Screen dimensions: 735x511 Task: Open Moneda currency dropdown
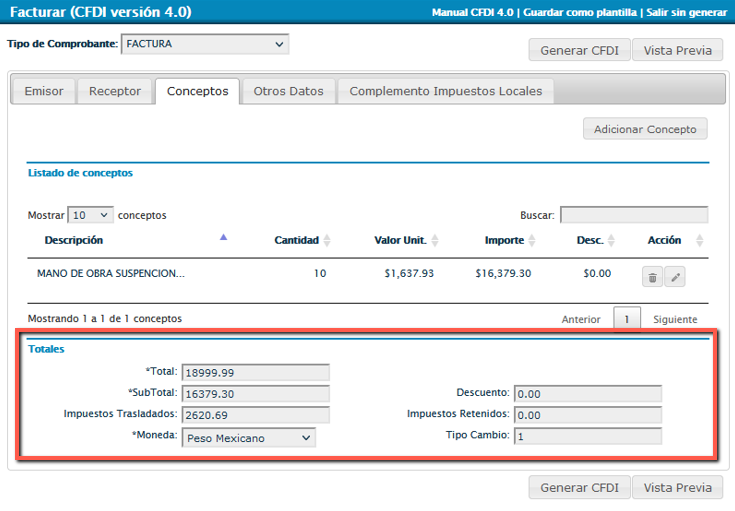pyautogui.click(x=249, y=437)
